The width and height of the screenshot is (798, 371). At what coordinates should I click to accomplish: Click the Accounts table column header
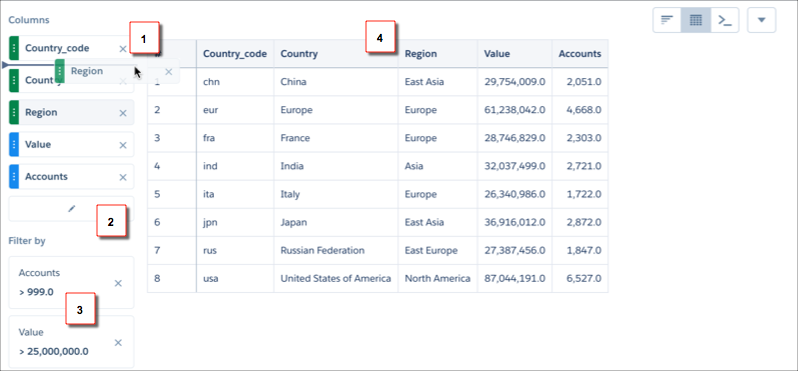580,53
